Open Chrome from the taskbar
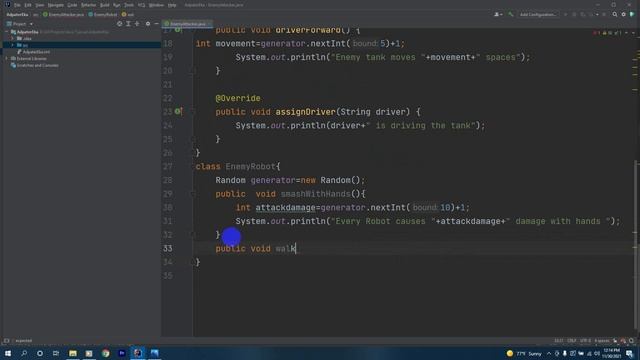The width and height of the screenshot is (640, 360). pyautogui.click(x=105, y=353)
